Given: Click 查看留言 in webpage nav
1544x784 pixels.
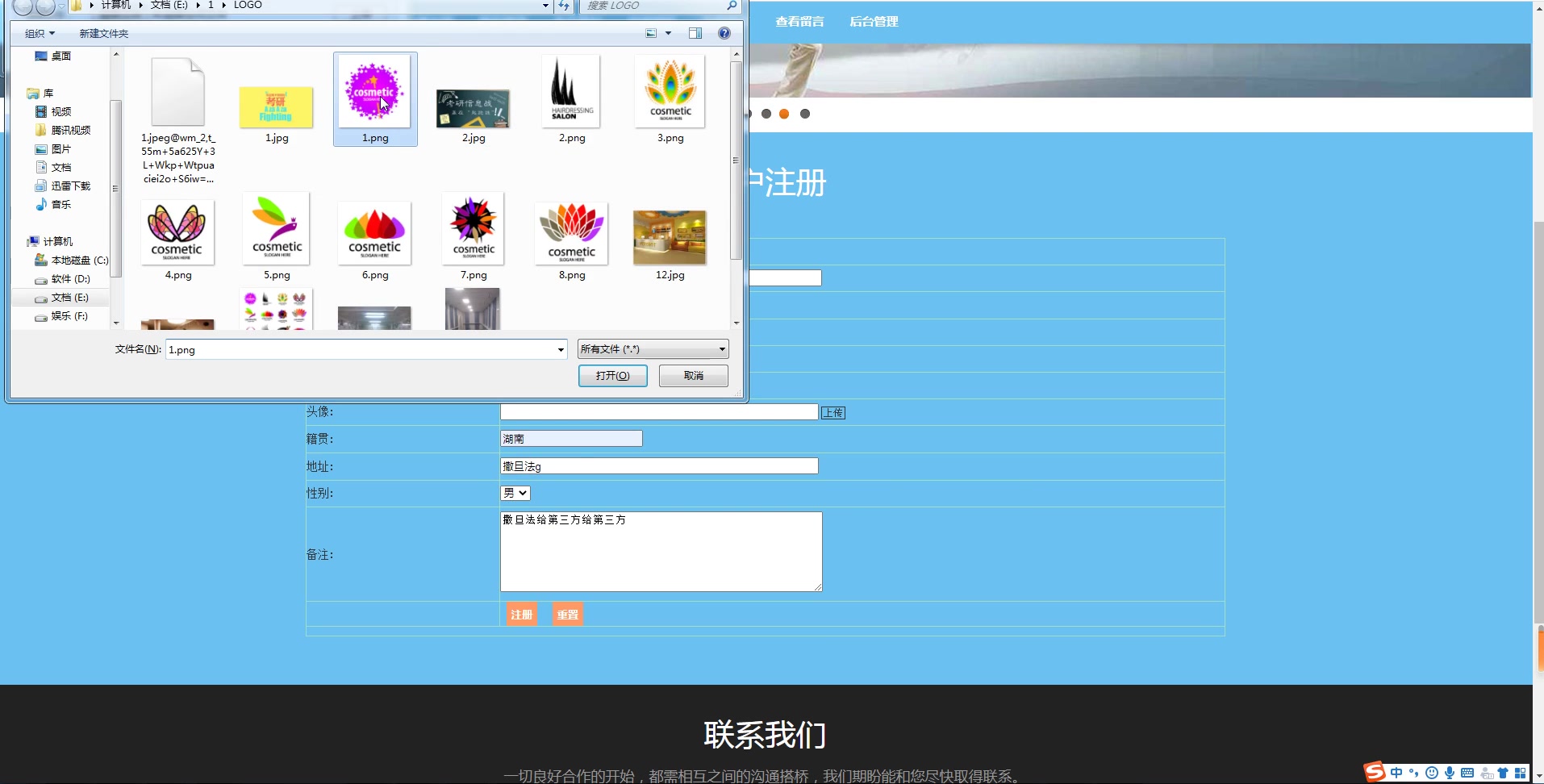Looking at the screenshot, I should [799, 22].
